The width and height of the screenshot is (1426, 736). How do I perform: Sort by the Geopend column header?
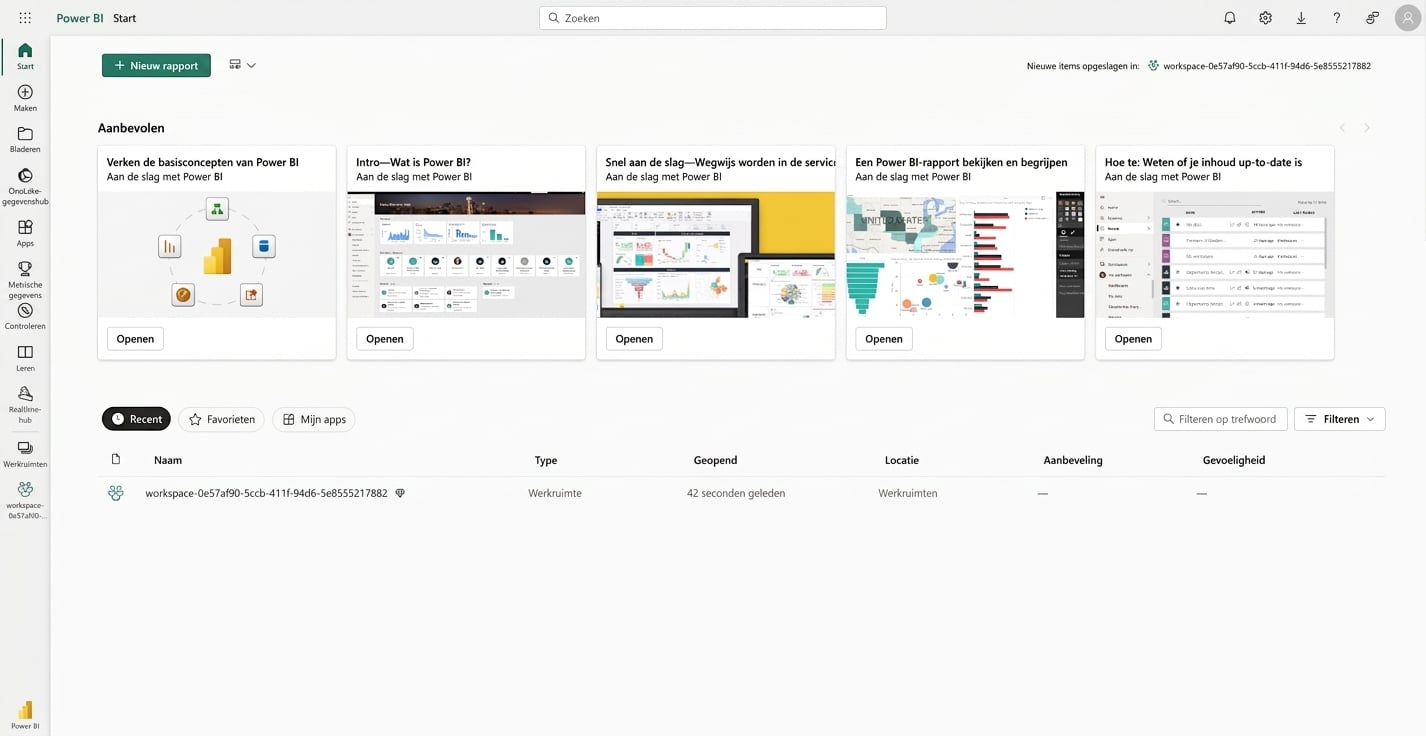715,460
